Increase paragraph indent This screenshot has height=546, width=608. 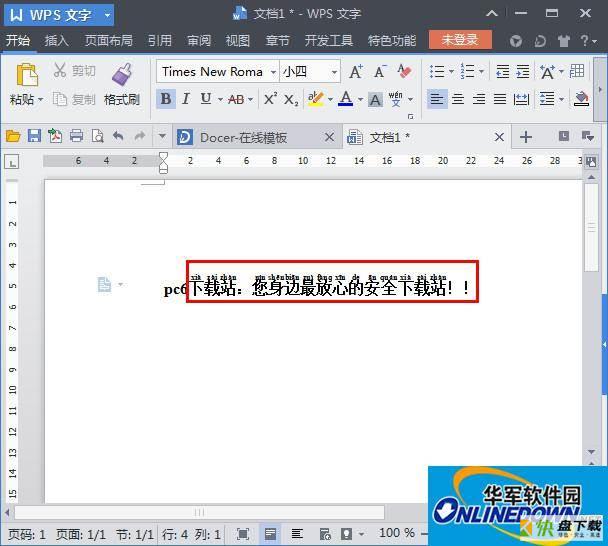pos(523,72)
